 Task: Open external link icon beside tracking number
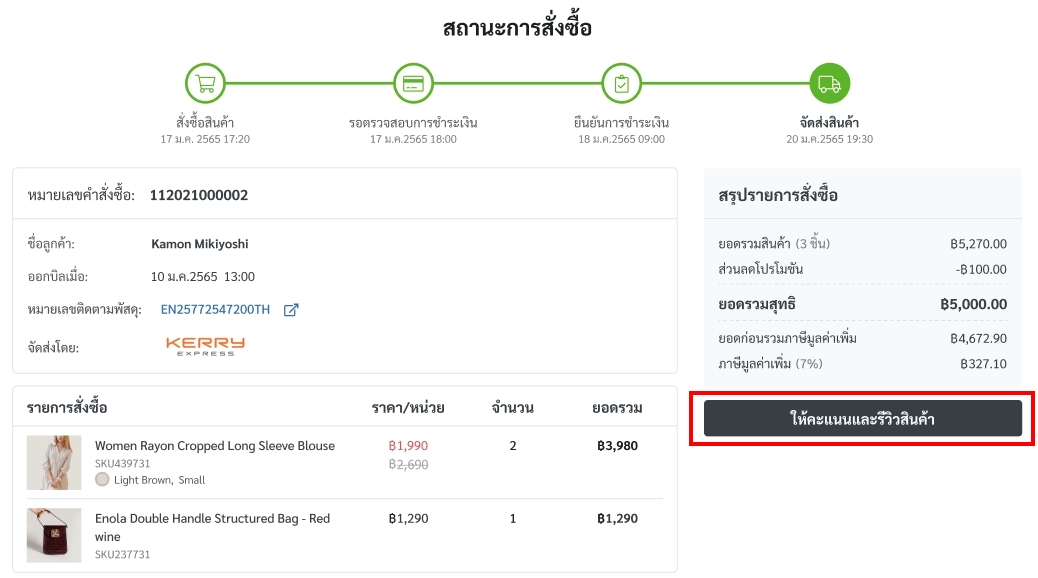[x=291, y=310]
